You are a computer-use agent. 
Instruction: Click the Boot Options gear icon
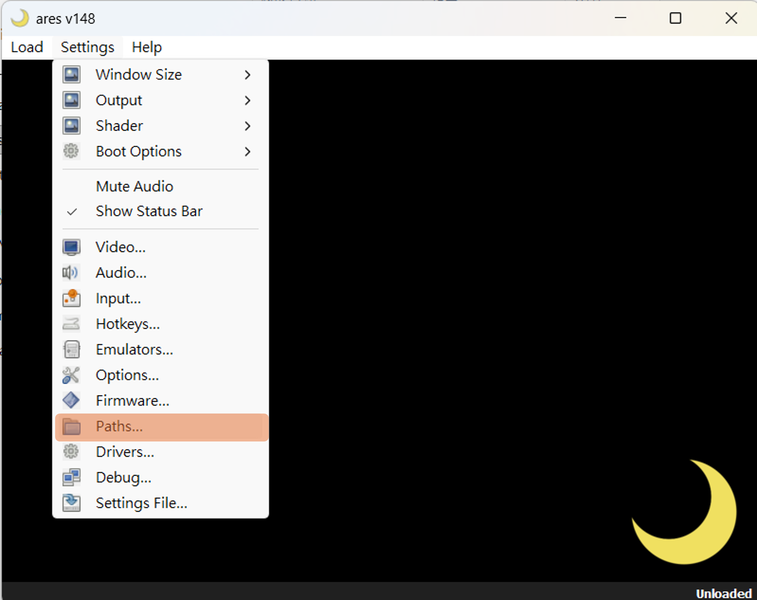[71, 151]
